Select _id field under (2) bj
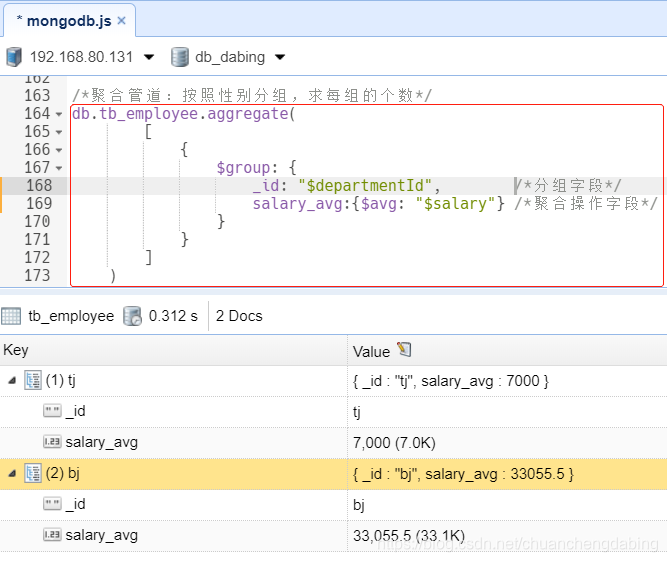 coord(75,504)
